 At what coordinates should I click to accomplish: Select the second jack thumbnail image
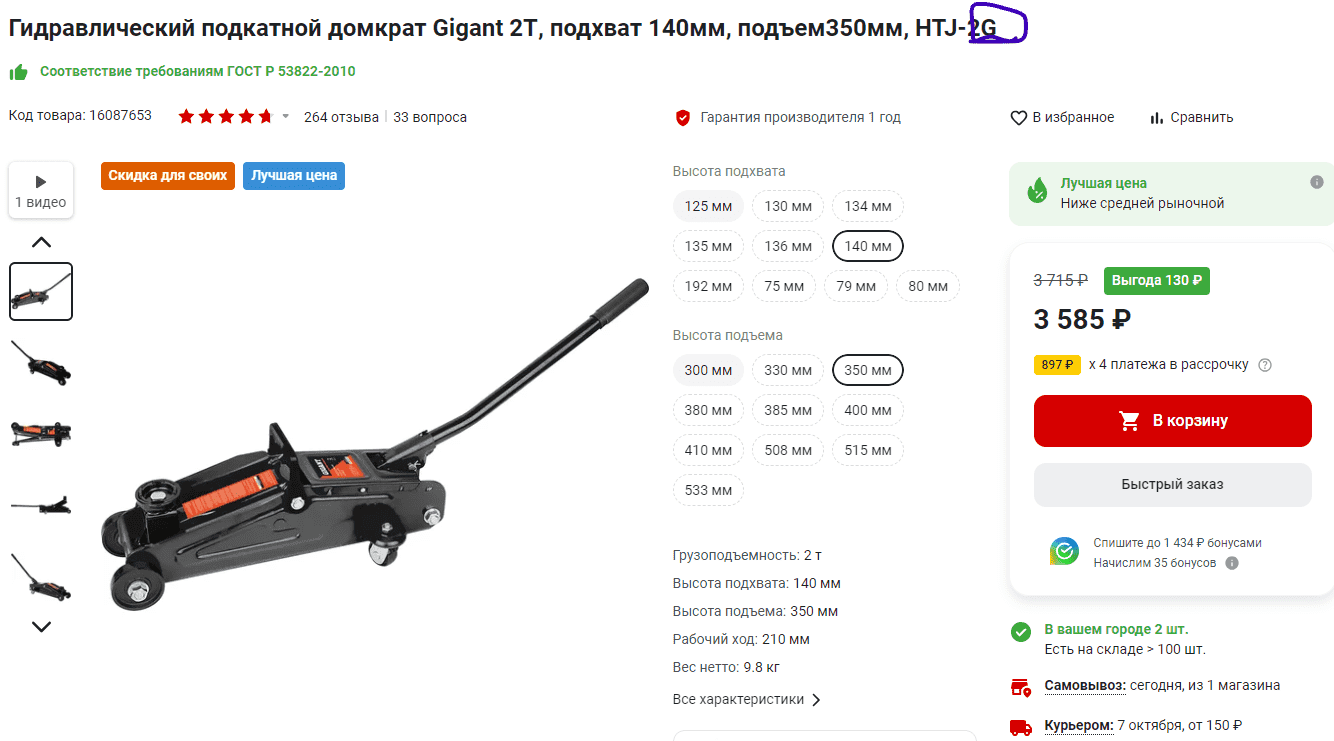[x=41, y=362]
